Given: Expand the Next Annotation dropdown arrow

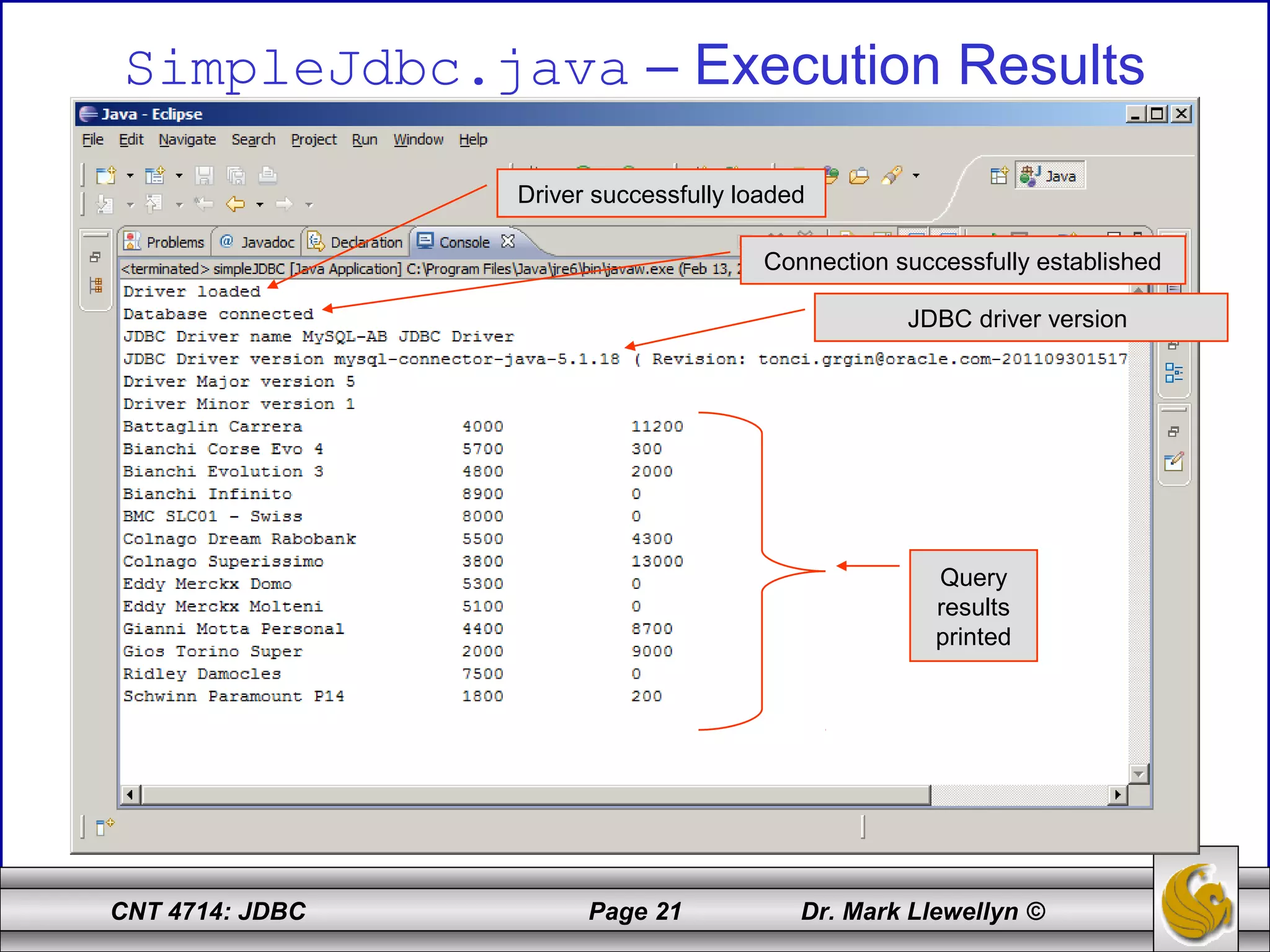Looking at the screenshot, I should (x=130, y=205).
